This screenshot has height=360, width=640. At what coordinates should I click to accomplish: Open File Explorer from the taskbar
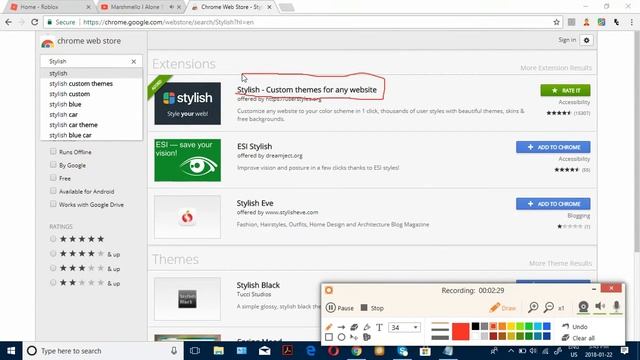point(218,351)
